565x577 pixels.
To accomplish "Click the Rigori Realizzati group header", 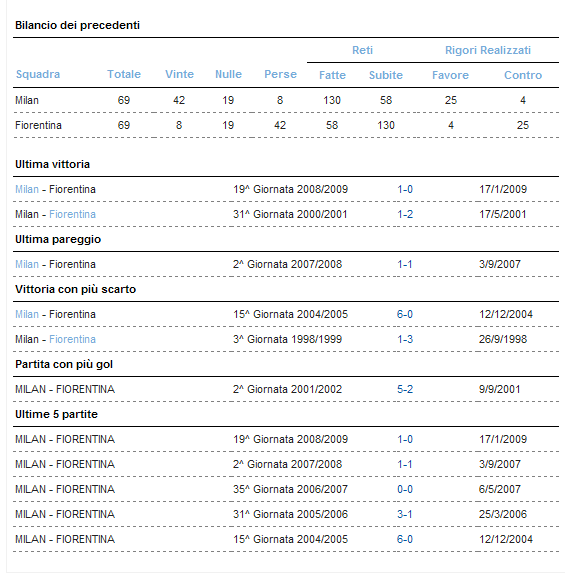I will click(488, 50).
